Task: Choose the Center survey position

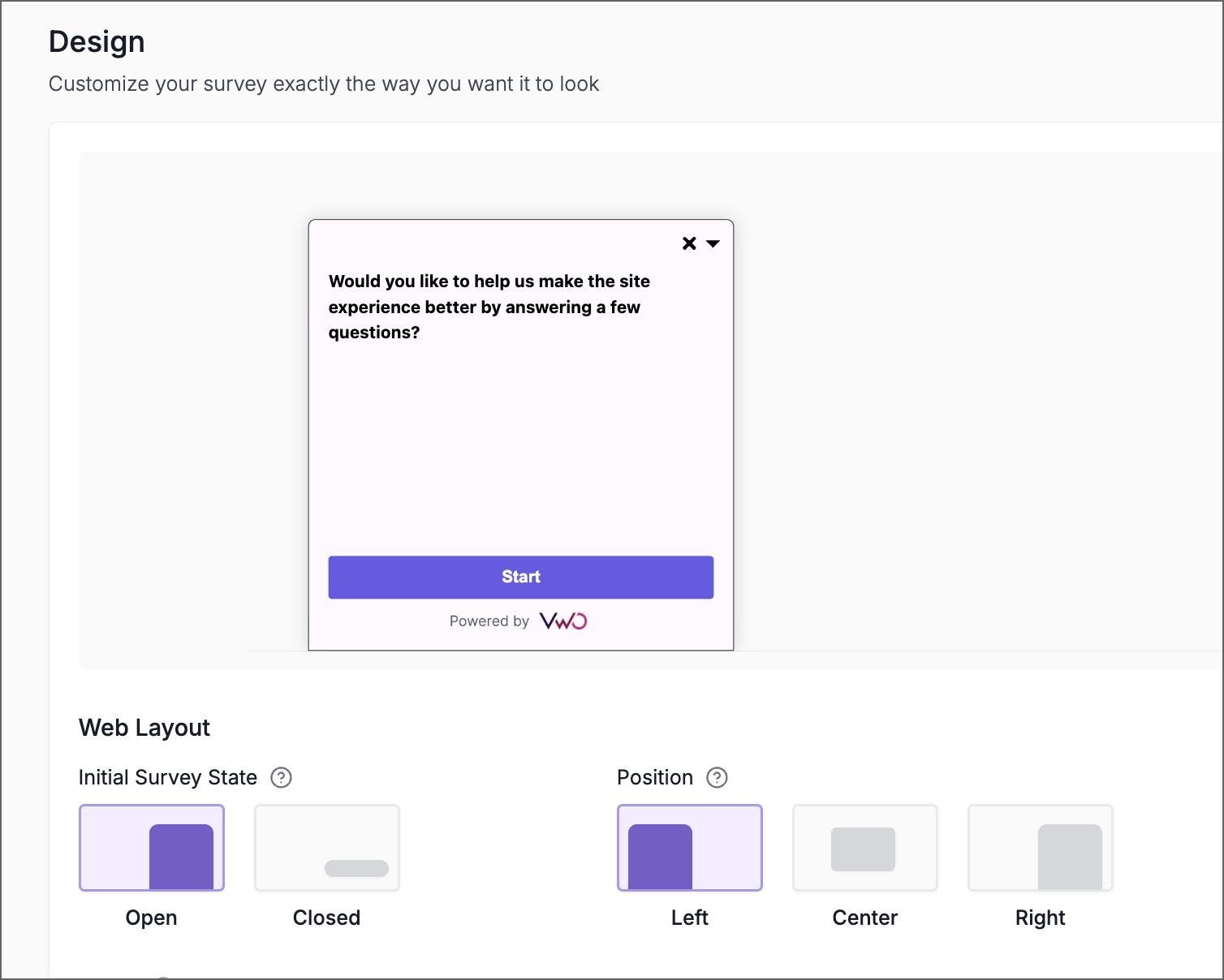Action: click(864, 847)
